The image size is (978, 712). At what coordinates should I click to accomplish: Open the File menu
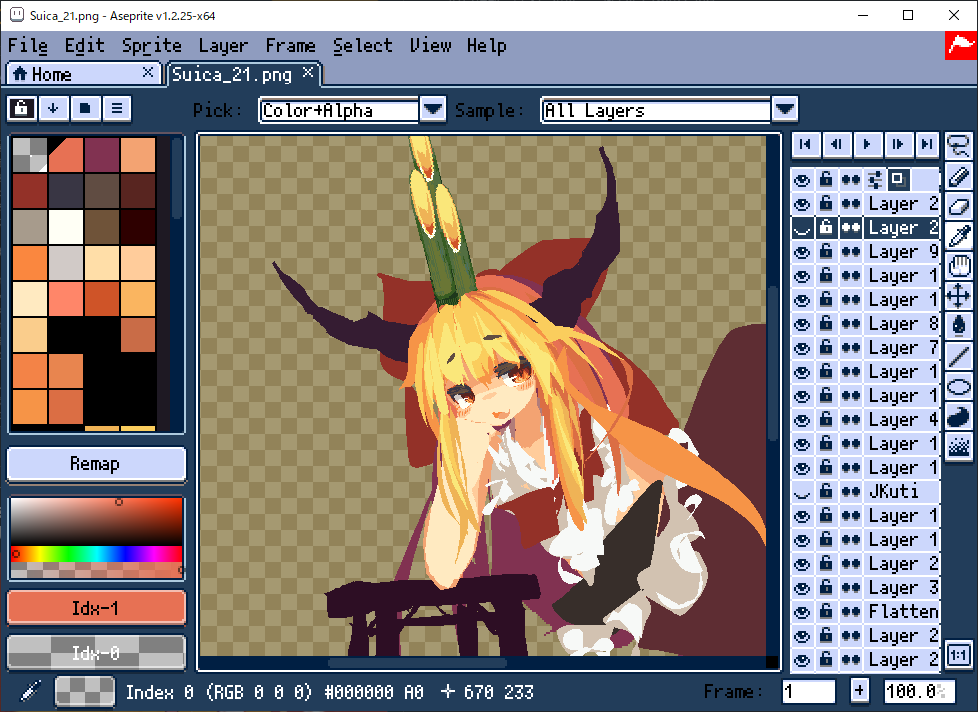[x=27, y=46]
